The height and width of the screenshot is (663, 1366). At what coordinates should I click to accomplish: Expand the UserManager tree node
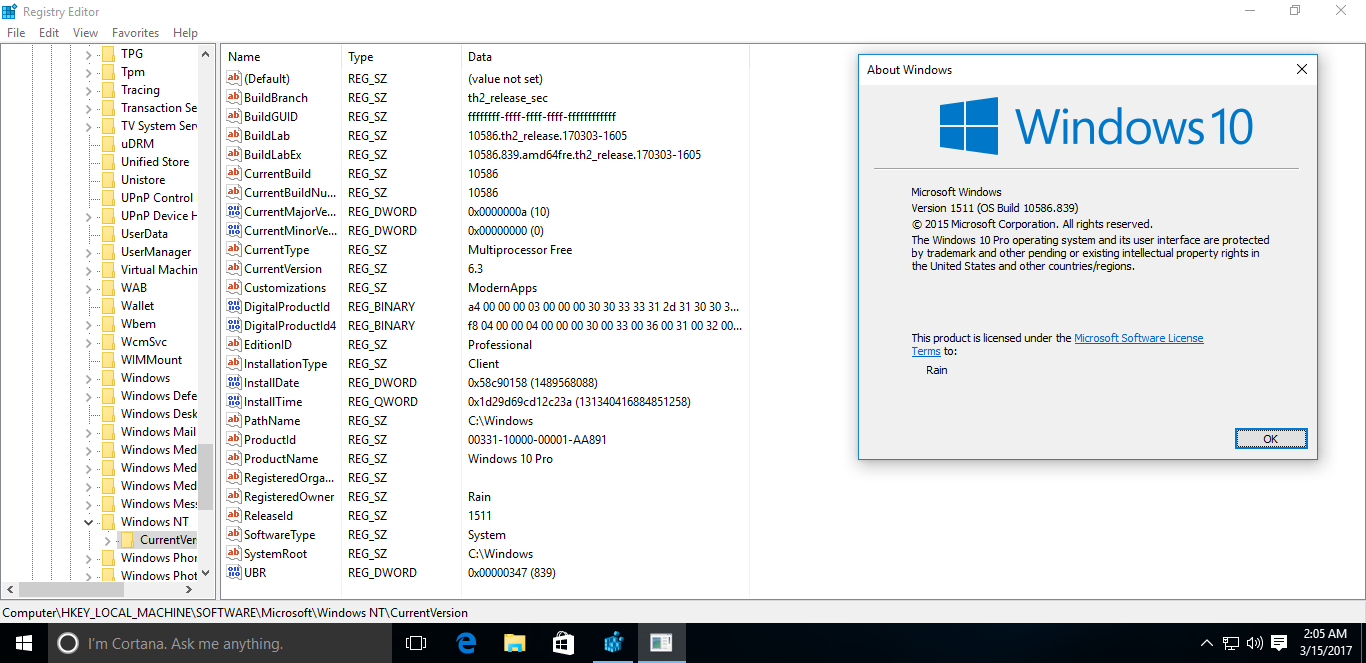88,252
